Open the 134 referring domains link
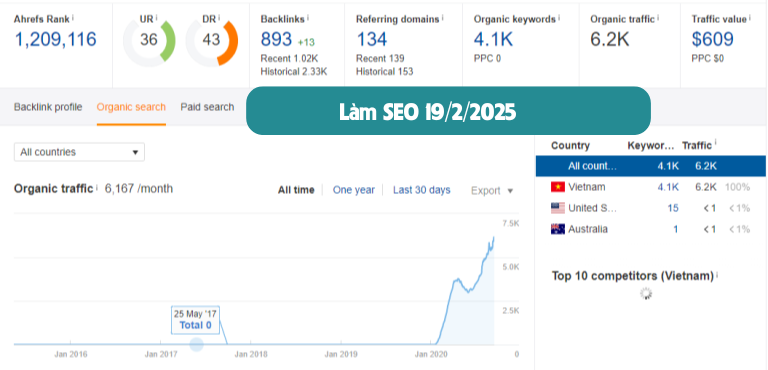Image resolution: width=768 pixels, height=370 pixels. point(372,39)
